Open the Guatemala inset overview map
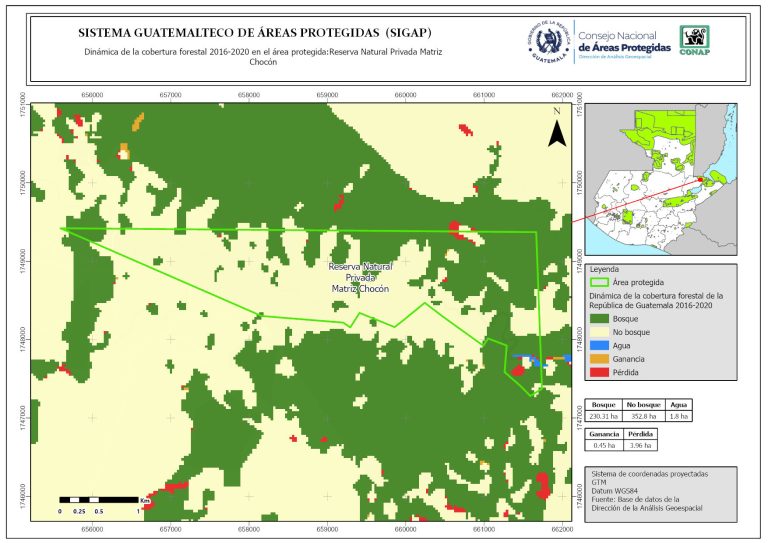768x543 pixels. pos(661,178)
